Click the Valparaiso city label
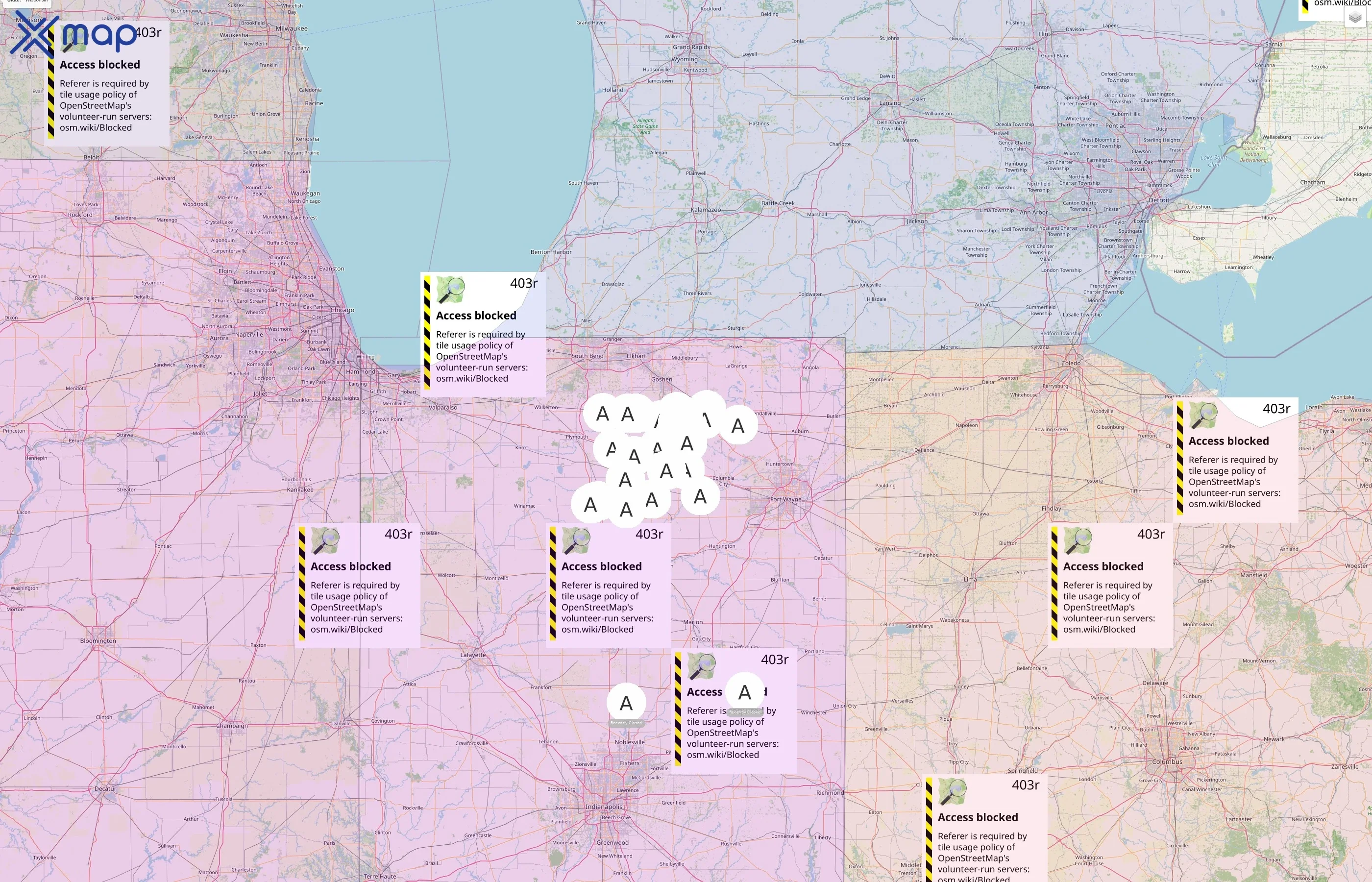 coord(442,408)
